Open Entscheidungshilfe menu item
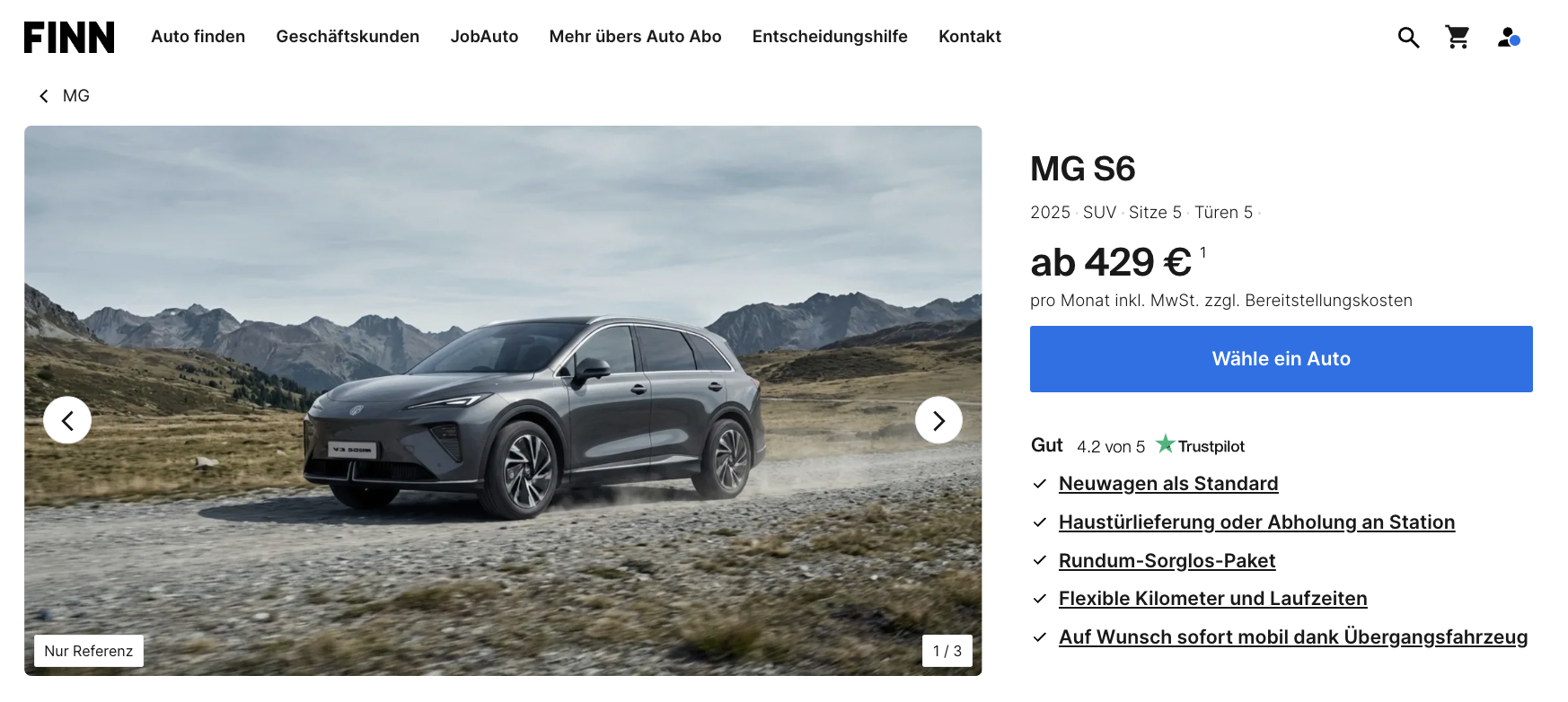 (830, 37)
